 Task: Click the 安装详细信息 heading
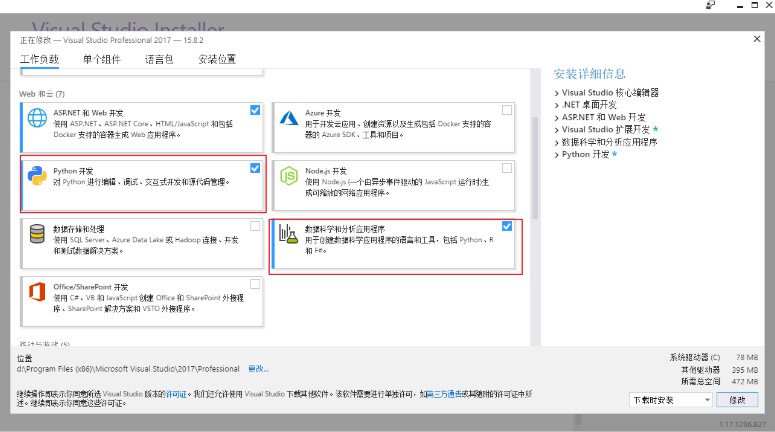589,74
